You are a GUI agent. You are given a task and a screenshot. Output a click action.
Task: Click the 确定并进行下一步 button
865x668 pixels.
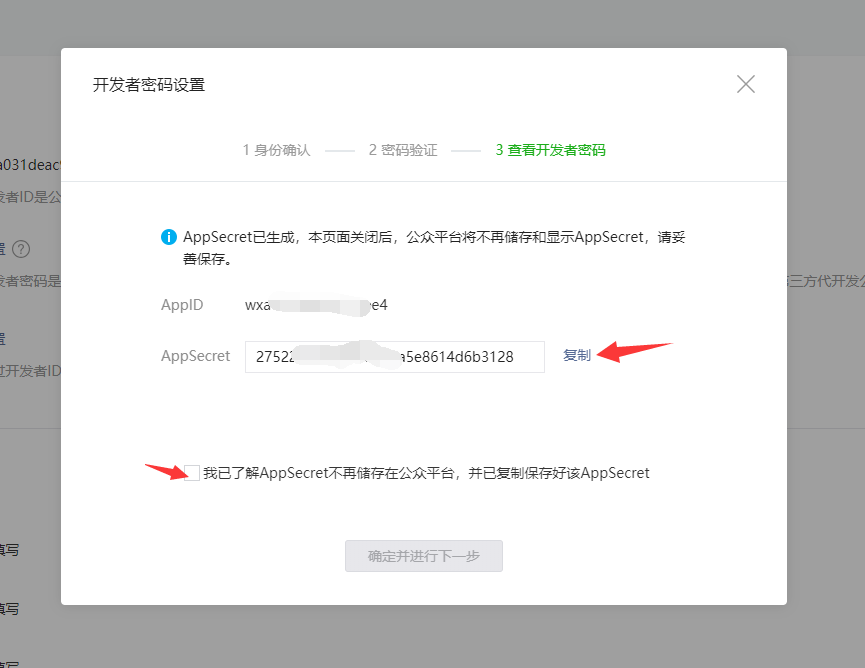coord(424,555)
